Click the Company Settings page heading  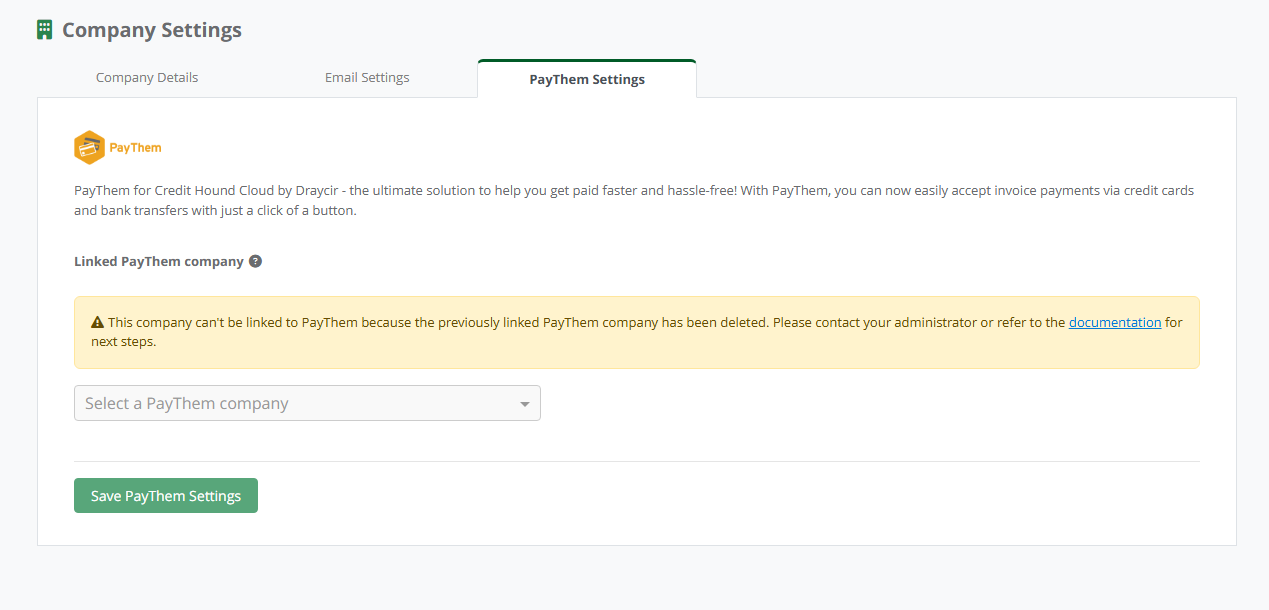(152, 30)
